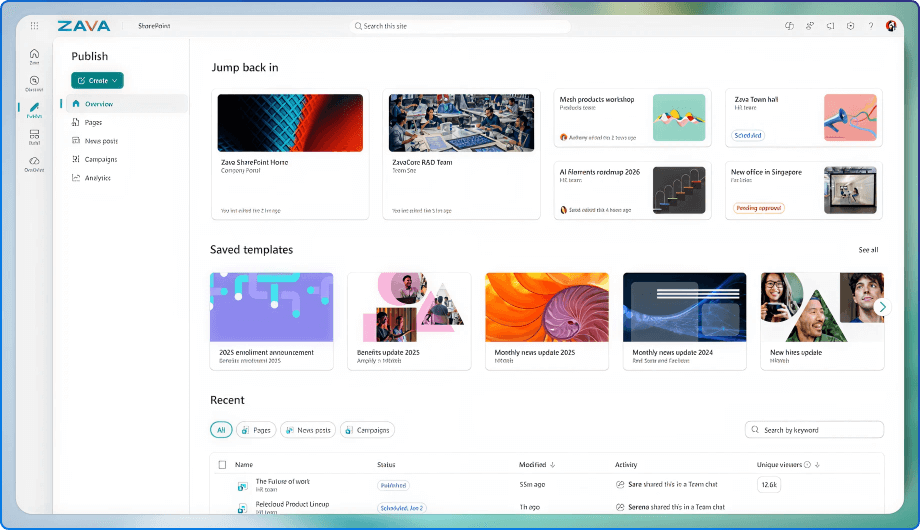Click the activity icon beside Serena shared
Viewport: 920px width, 530px height.
[620, 507]
